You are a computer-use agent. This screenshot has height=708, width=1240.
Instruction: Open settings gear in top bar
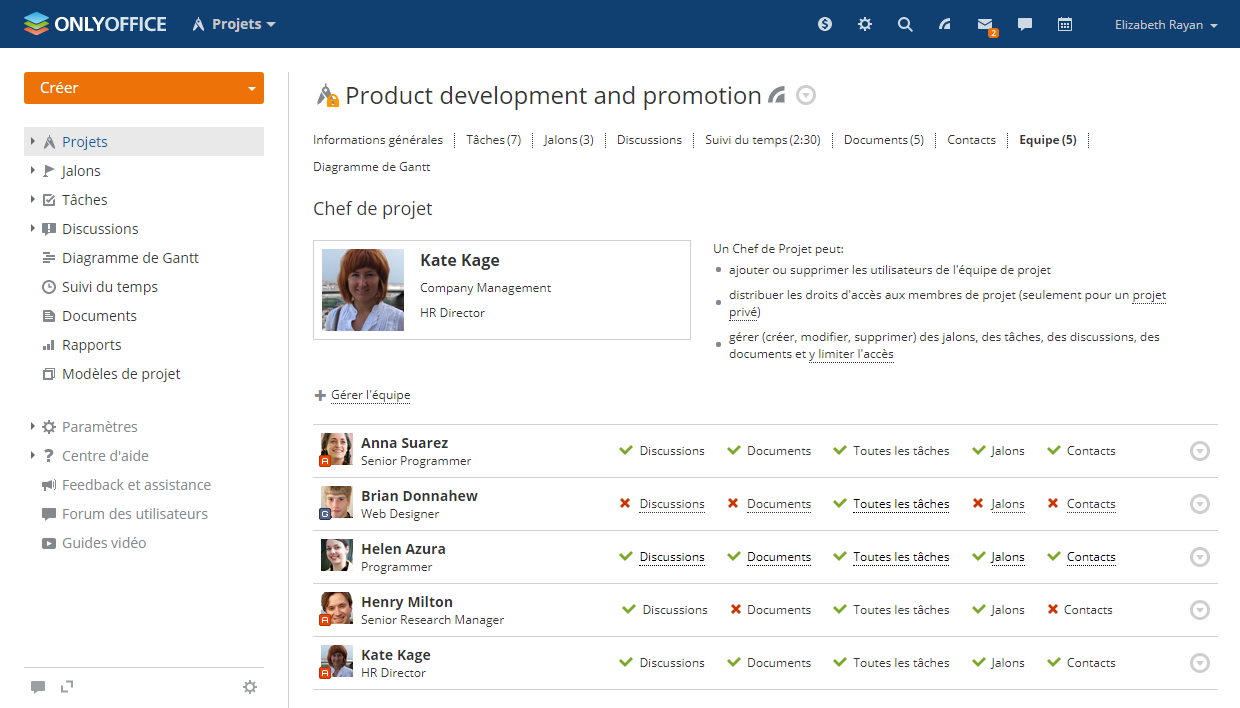865,24
